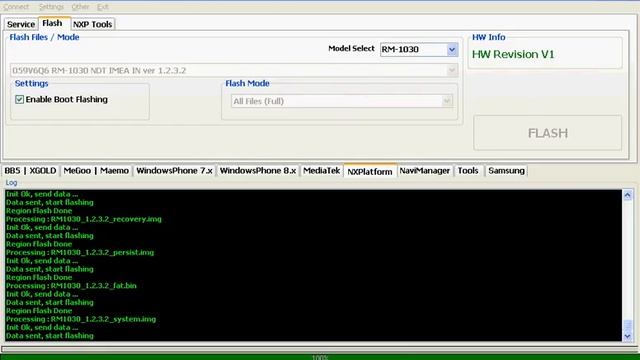Select the Flash tab
The height and width of the screenshot is (360, 640).
point(53,23)
